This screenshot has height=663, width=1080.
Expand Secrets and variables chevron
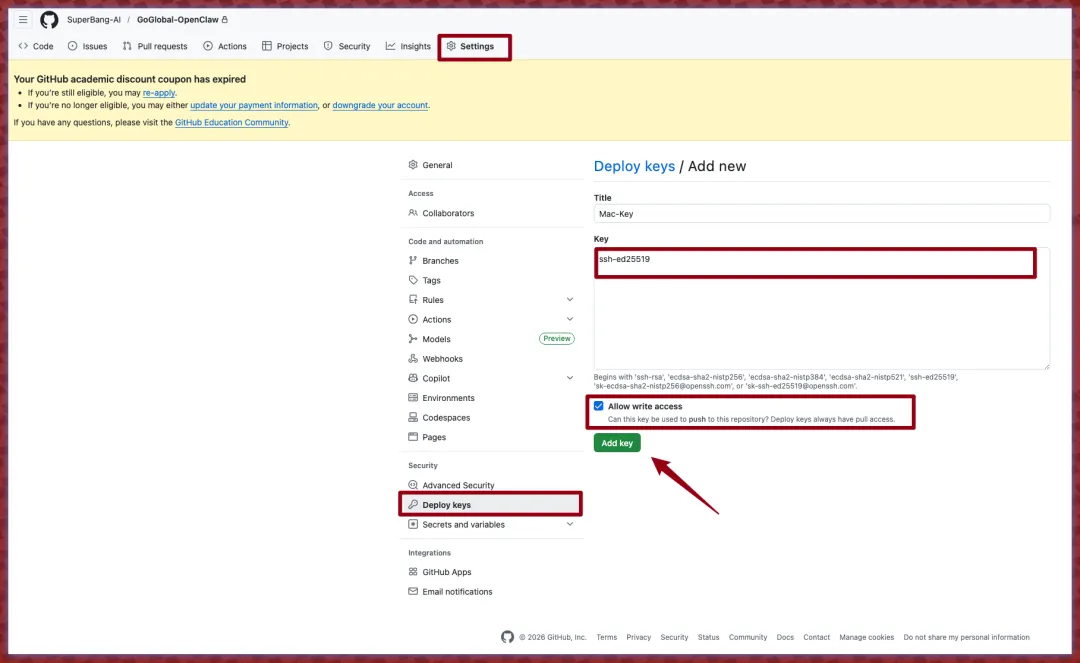click(570, 524)
